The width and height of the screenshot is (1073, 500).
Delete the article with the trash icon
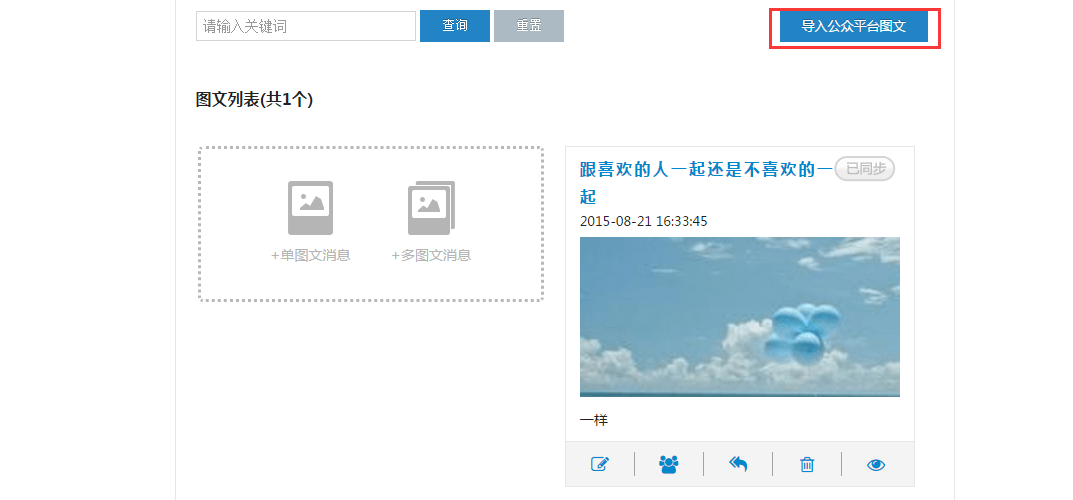[x=807, y=464]
